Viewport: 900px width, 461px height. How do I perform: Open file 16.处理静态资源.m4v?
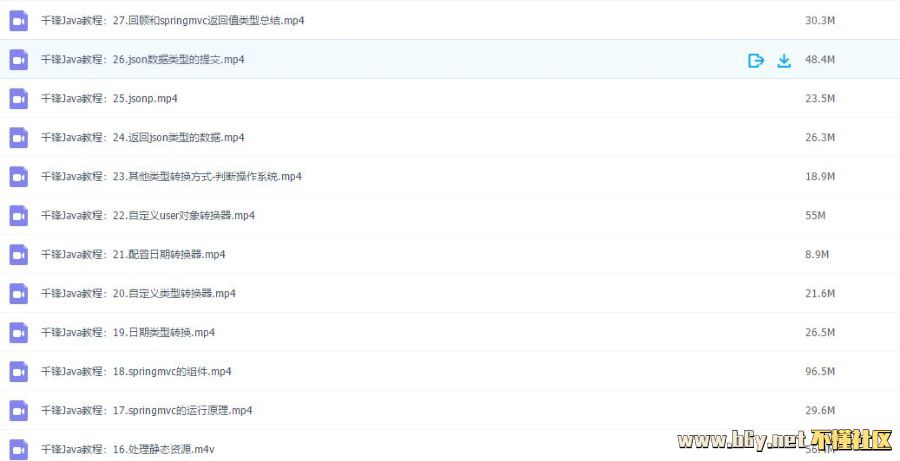127,450
